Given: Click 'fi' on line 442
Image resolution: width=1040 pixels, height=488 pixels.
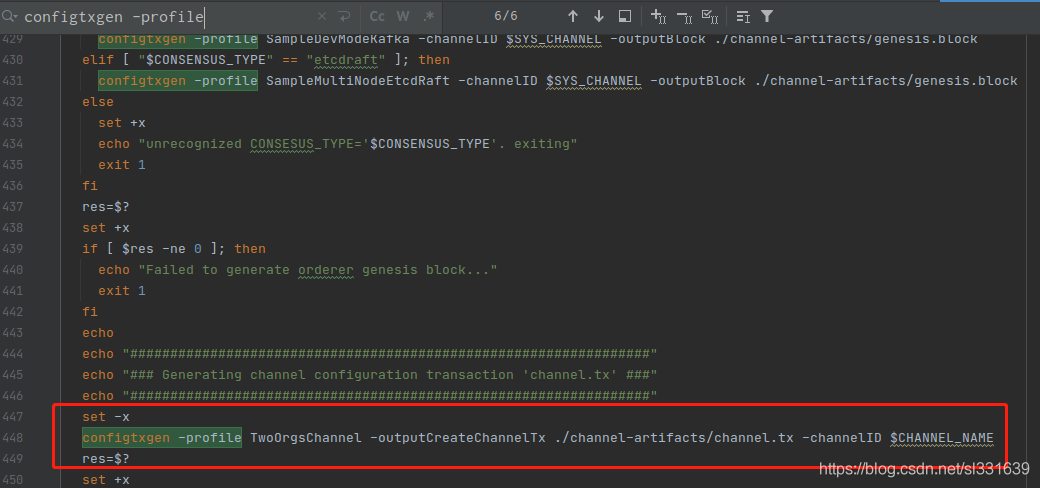Looking at the screenshot, I should (x=90, y=312).
